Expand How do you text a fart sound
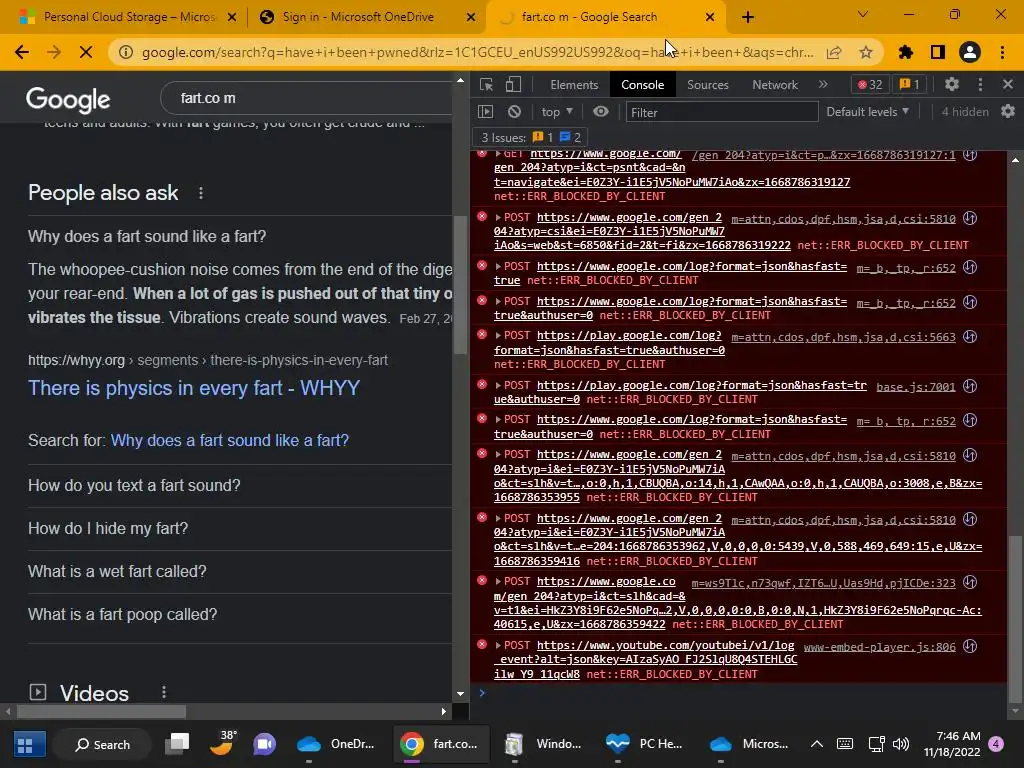The height and width of the screenshot is (768, 1024). tap(240, 485)
